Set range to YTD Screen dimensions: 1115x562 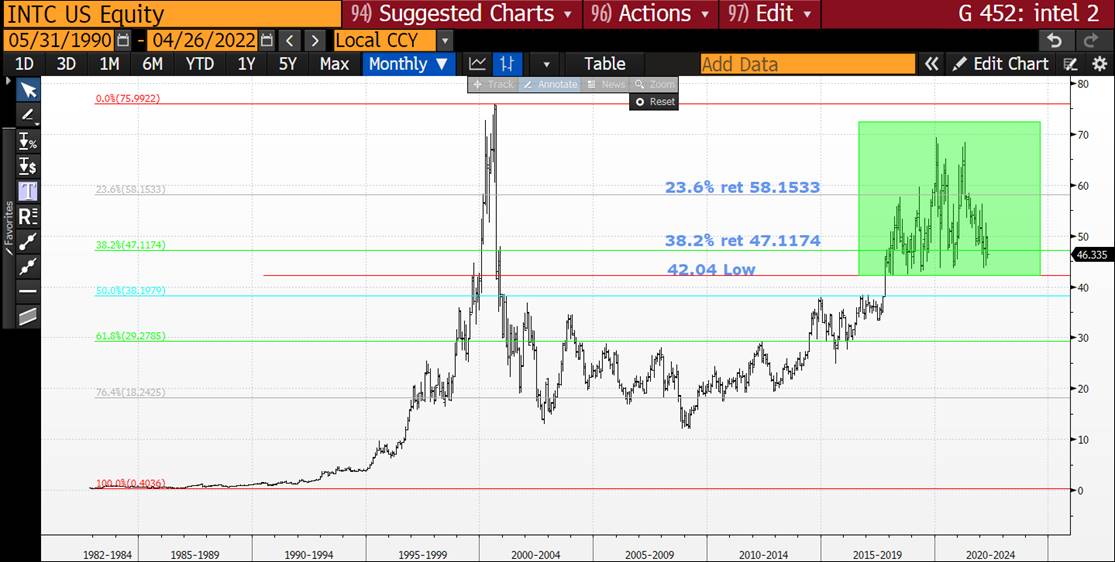click(200, 64)
